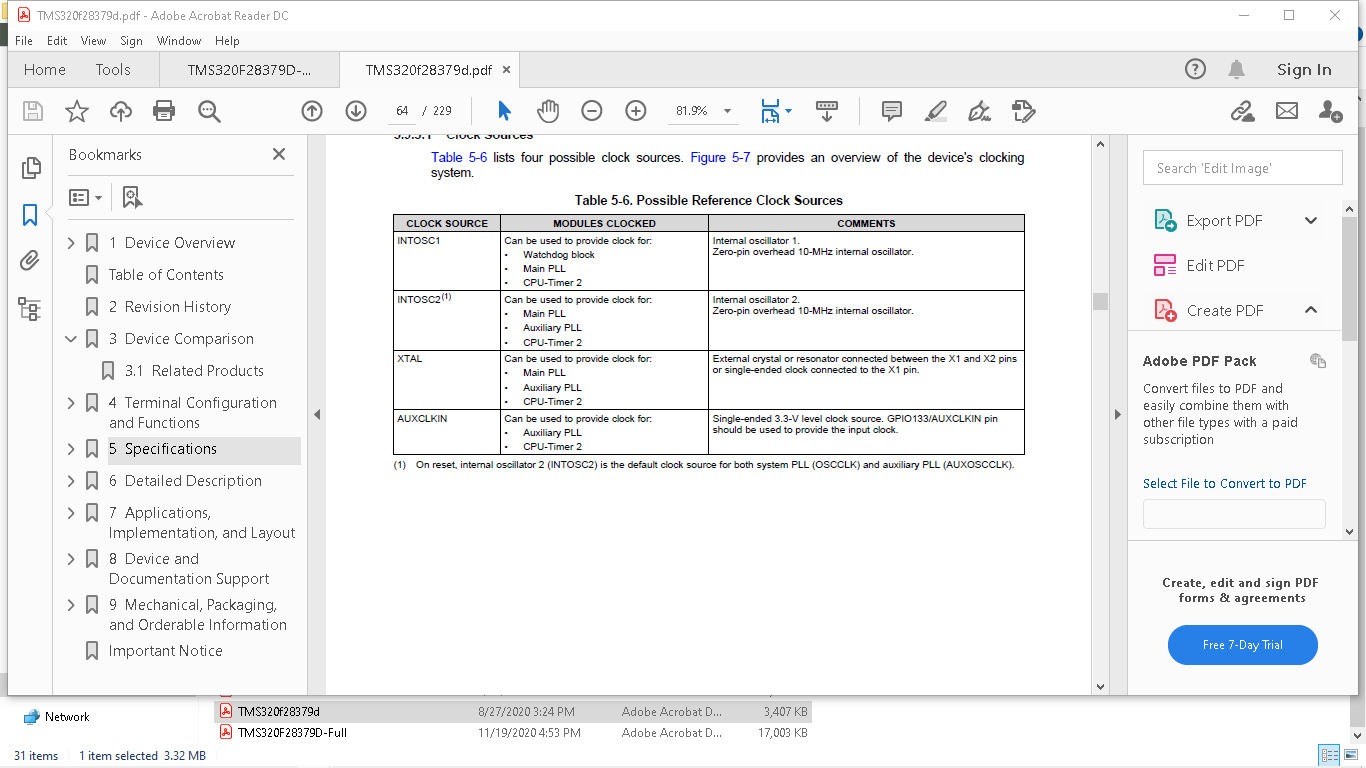This screenshot has height=768, width=1366.
Task: Expand the Export PDF section
Action: 1311,221
